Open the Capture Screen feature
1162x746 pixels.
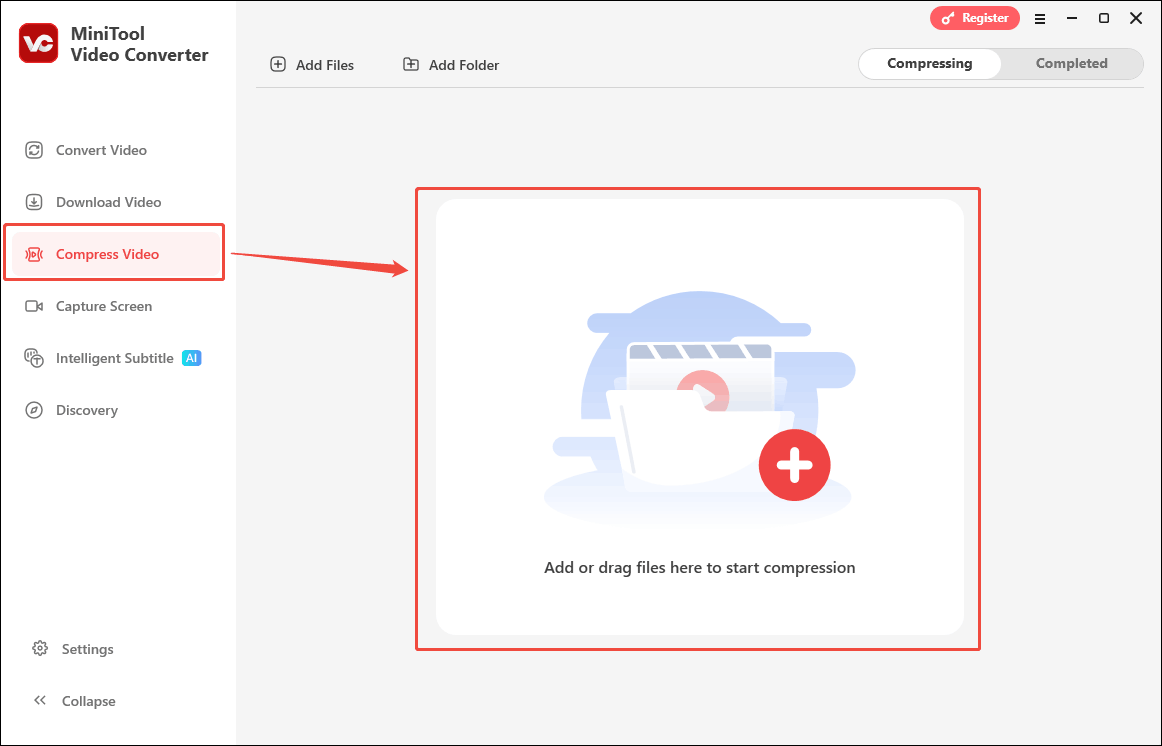(x=105, y=305)
